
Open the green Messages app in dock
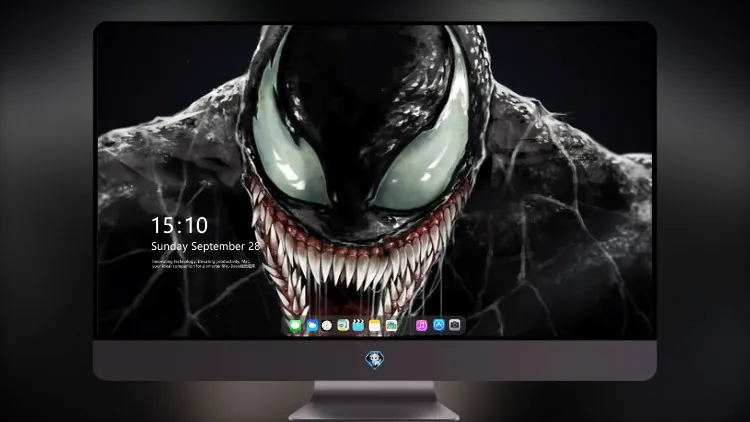click(x=295, y=326)
